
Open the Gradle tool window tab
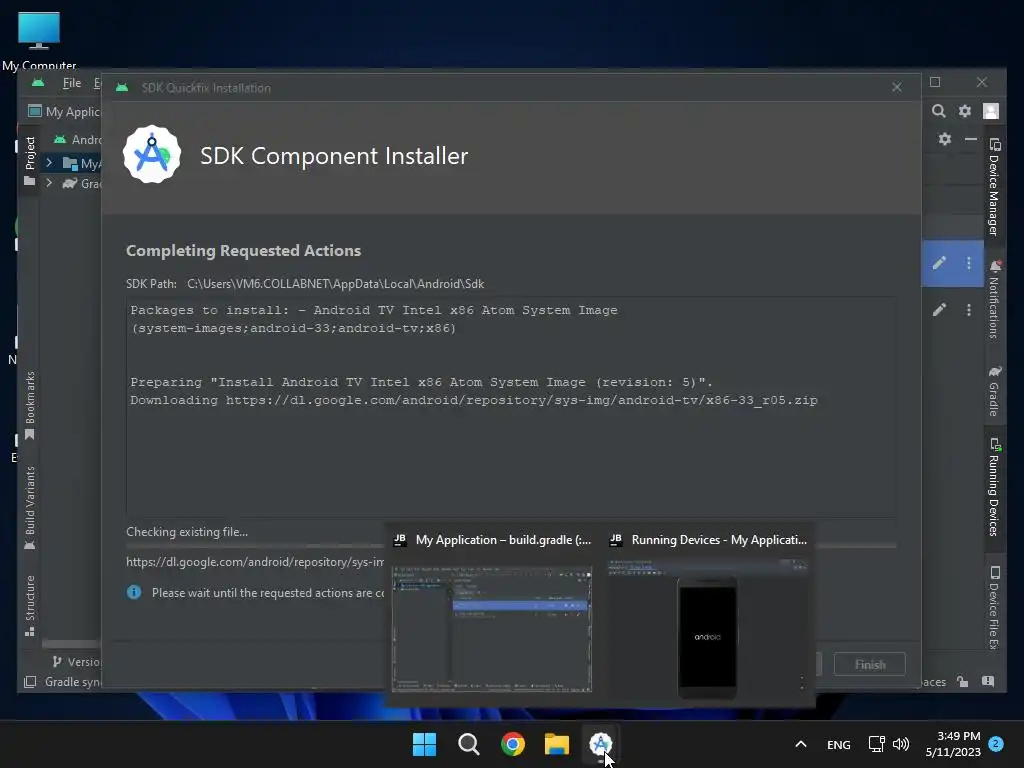coord(994,391)
